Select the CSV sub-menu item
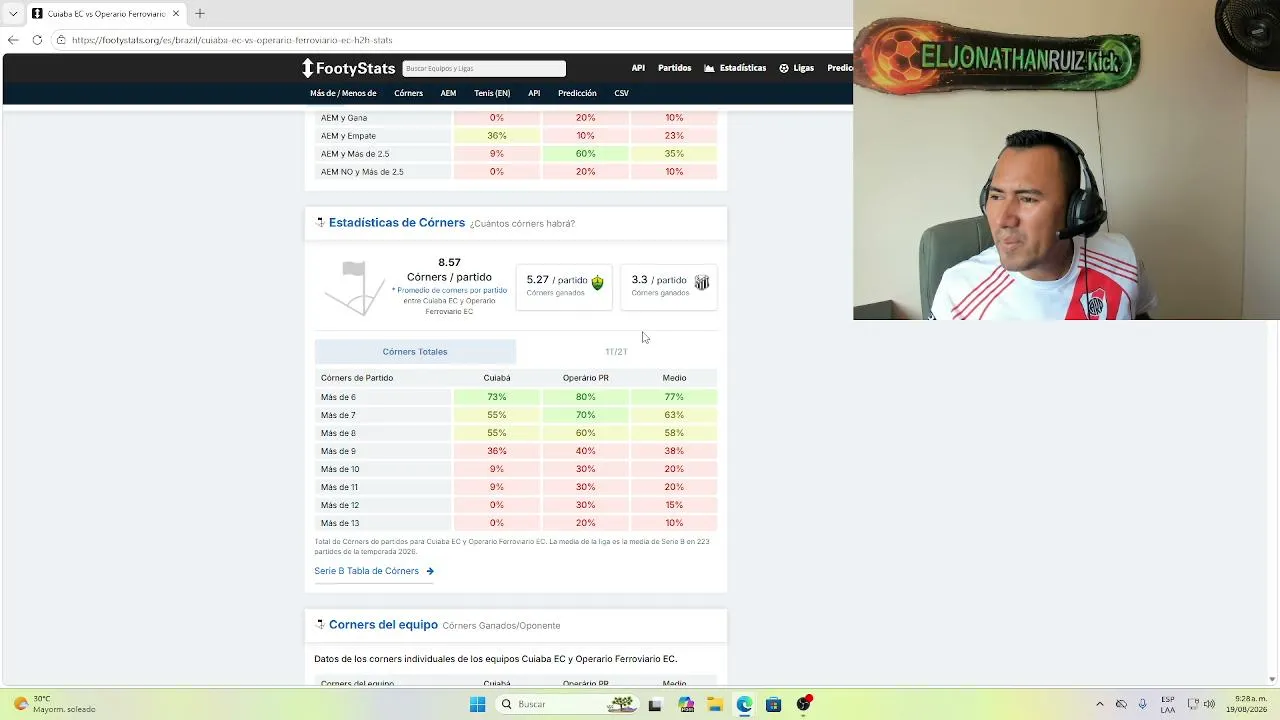The width and height of the screenshot is (1280, 720). [x=621, y=93]
